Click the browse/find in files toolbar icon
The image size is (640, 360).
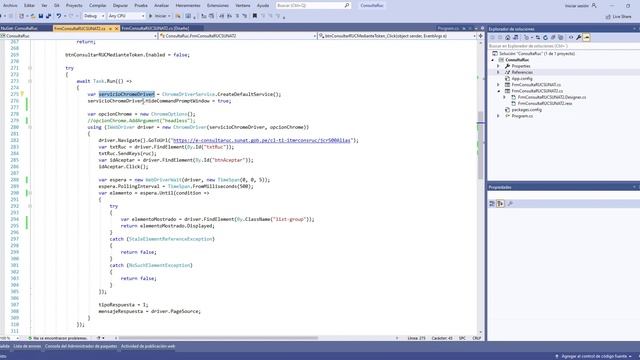pos(178,16)
